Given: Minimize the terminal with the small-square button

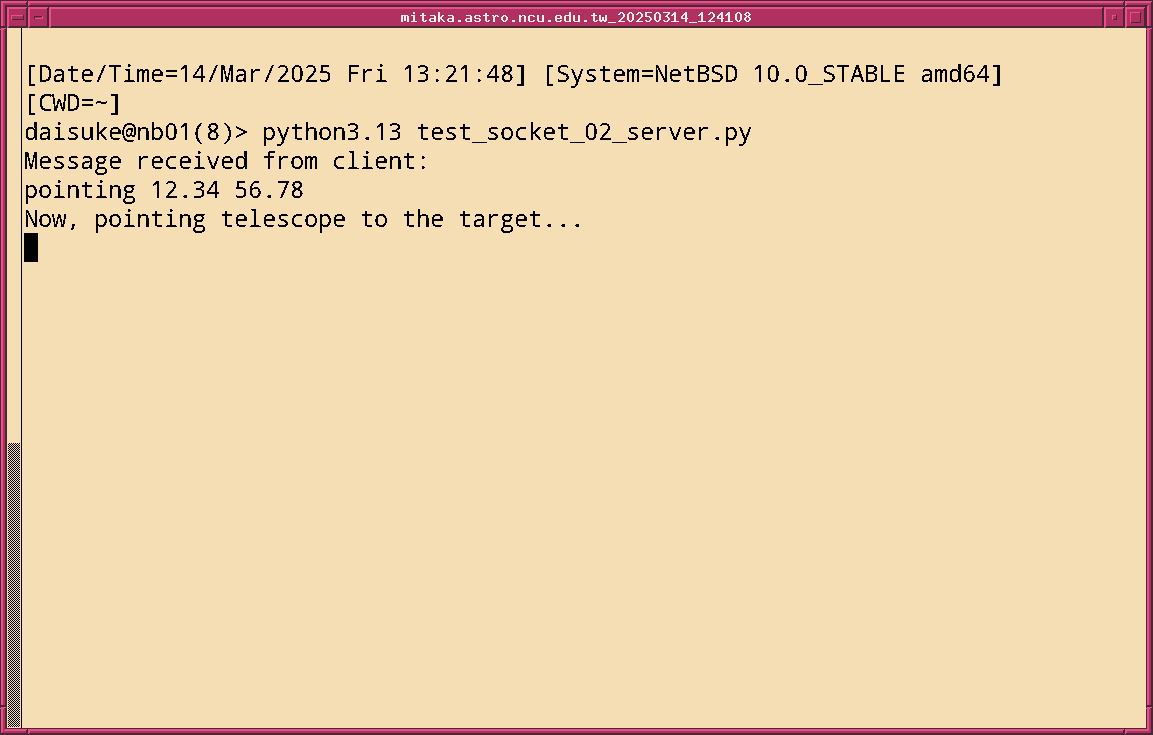Looking at the screenshot, I should click(x=1115, y=17).
